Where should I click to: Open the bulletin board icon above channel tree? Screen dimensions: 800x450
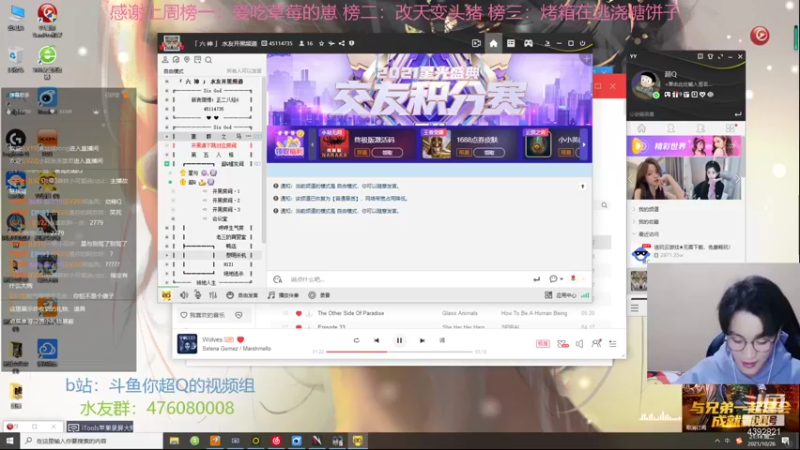(x=197, y=60)
